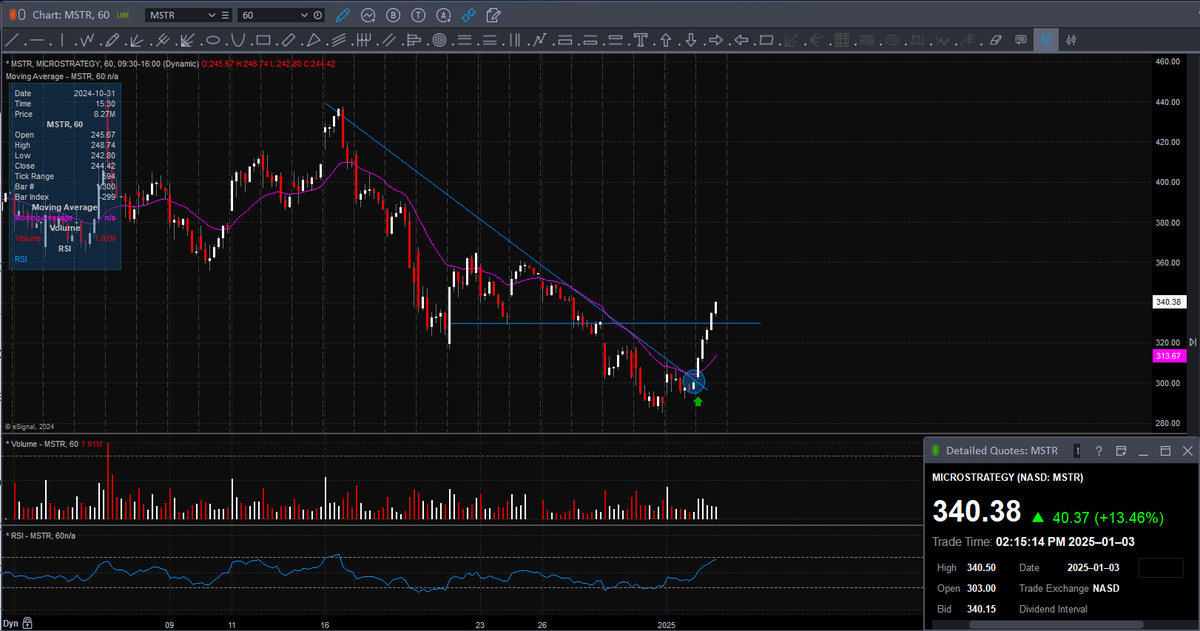Screen dimensions: 1200x631
Task: Select the text label T tool
Action: (x=640, y=40)
